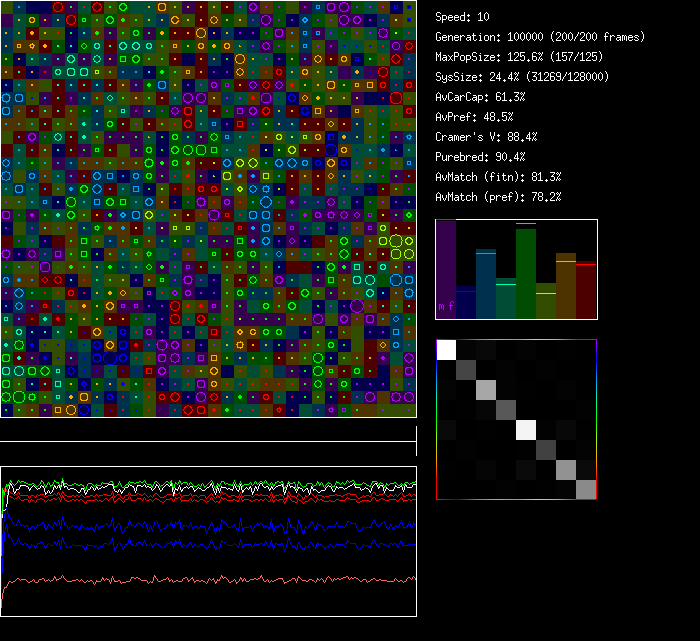700x641 pixels.
Task: Select the gray bottom-right matrix cell
Action: click(x=586, y=489)
